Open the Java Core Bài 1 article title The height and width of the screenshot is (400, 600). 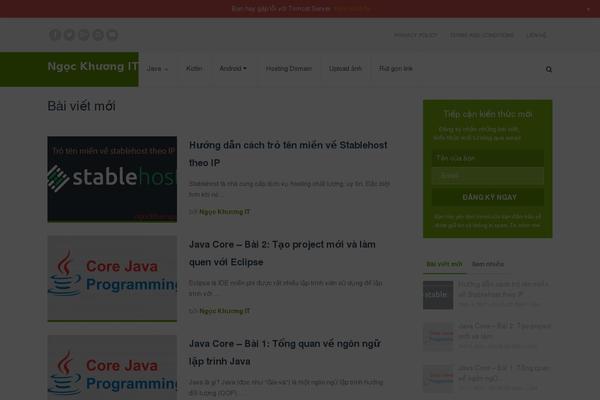click(285, 352)
